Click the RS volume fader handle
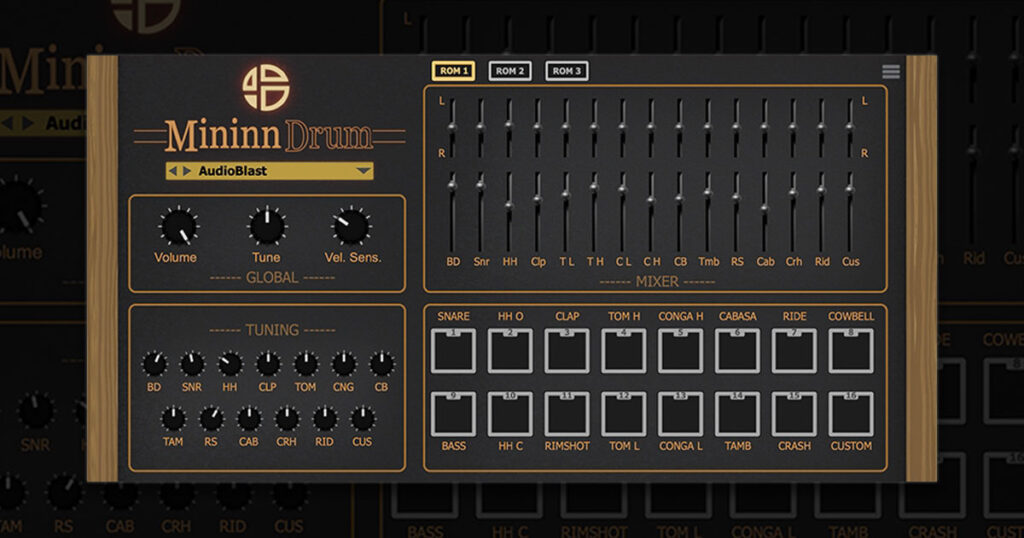 [x=736, y=197]
